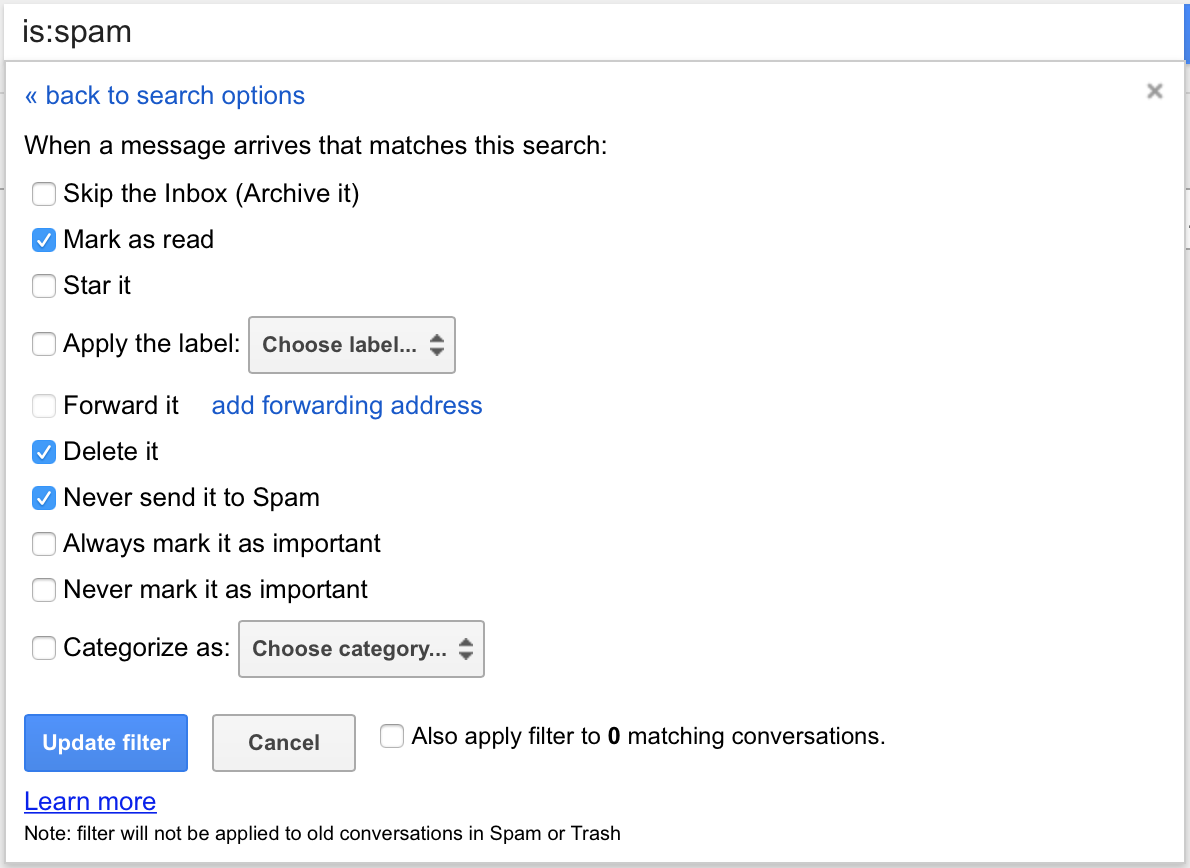Disable Never send it to Spam
Screen dimensions: 1190x868
[x=44, y=498]
